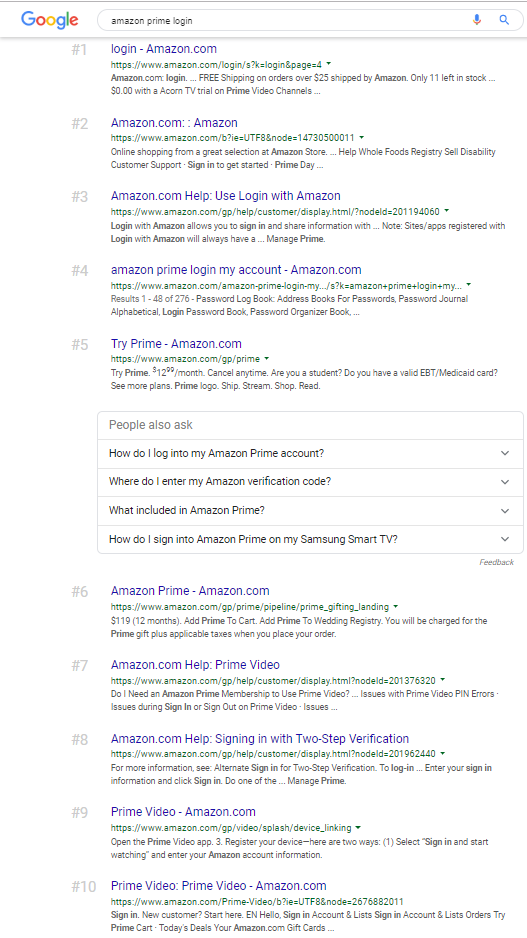527x938 pixels.
Task: Open result 'Try Prime - Amazon.com'
Action: [x=176, y=343]
